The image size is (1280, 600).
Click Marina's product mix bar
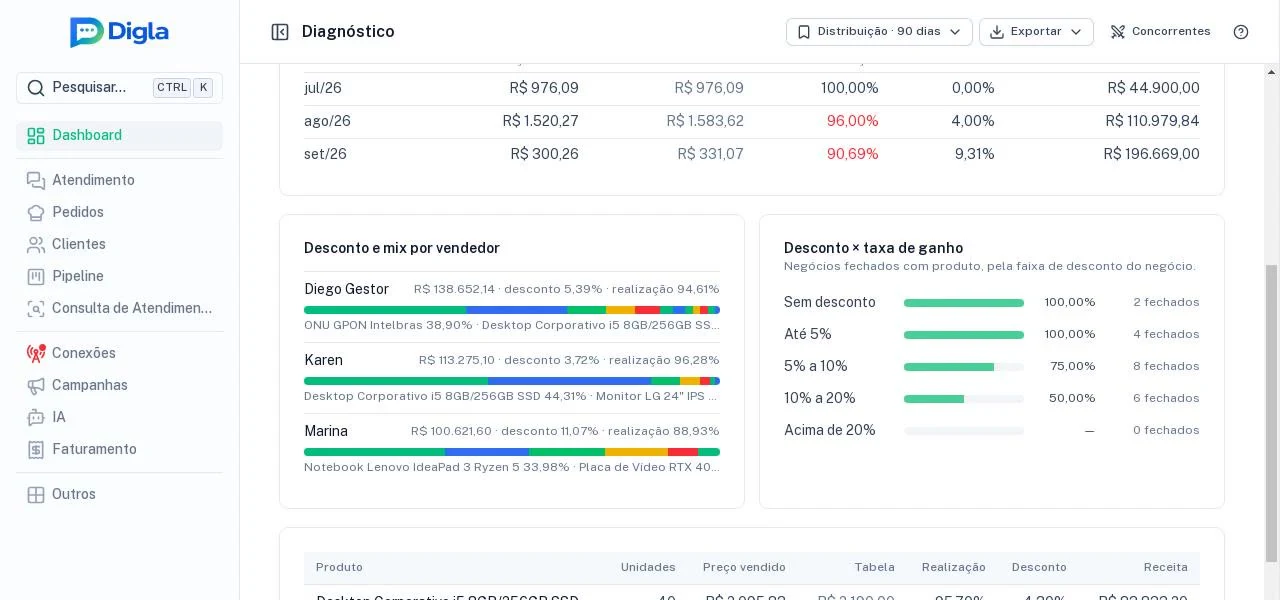point(512,452)
